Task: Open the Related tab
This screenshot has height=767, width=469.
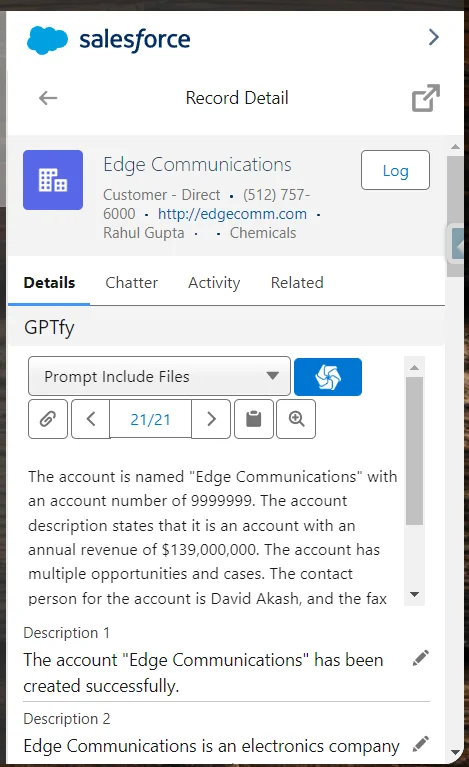Action: point(297,283)
